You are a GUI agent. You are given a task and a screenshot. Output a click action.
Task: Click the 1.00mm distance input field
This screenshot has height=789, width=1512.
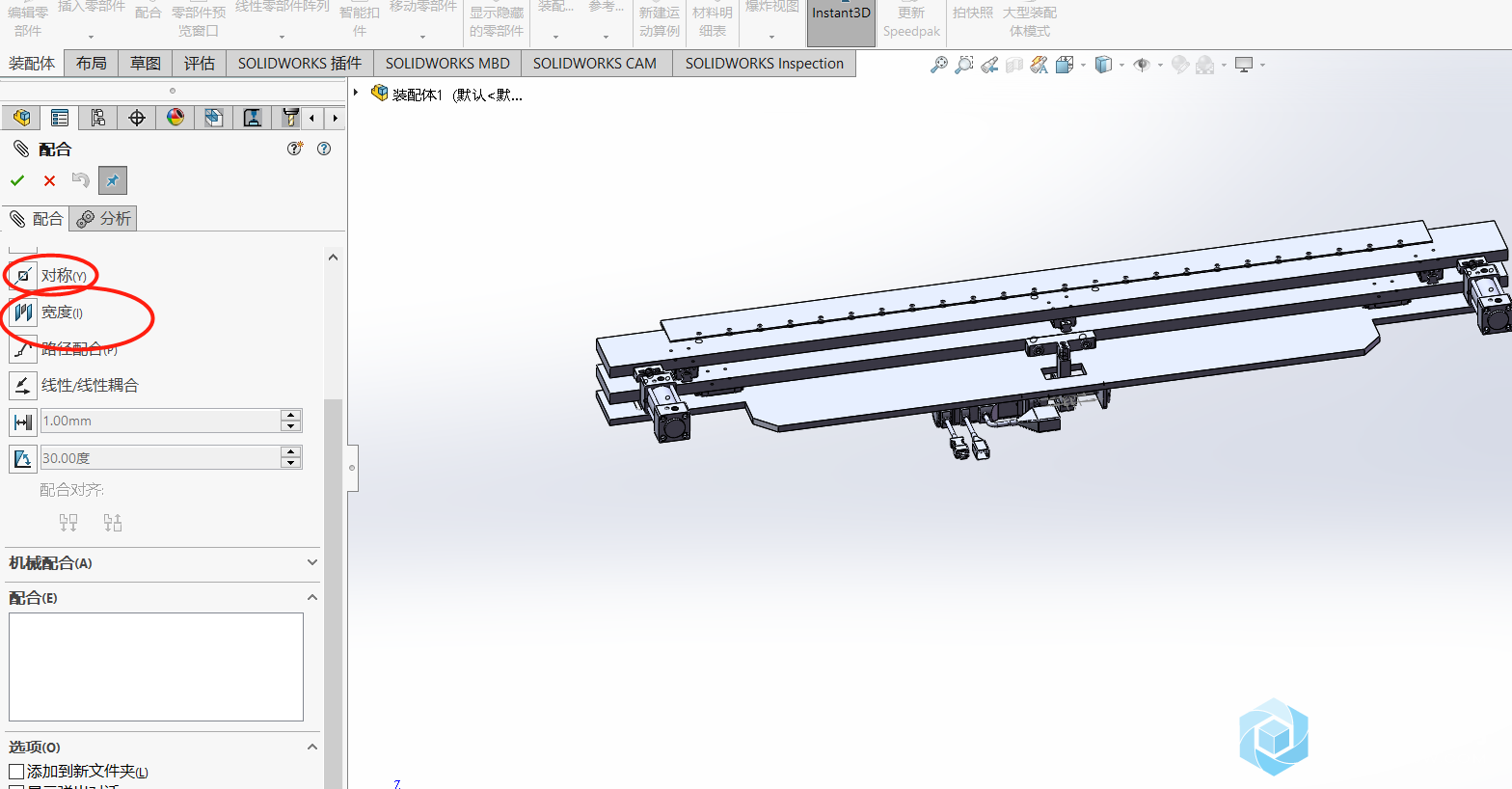coord(160,421)
